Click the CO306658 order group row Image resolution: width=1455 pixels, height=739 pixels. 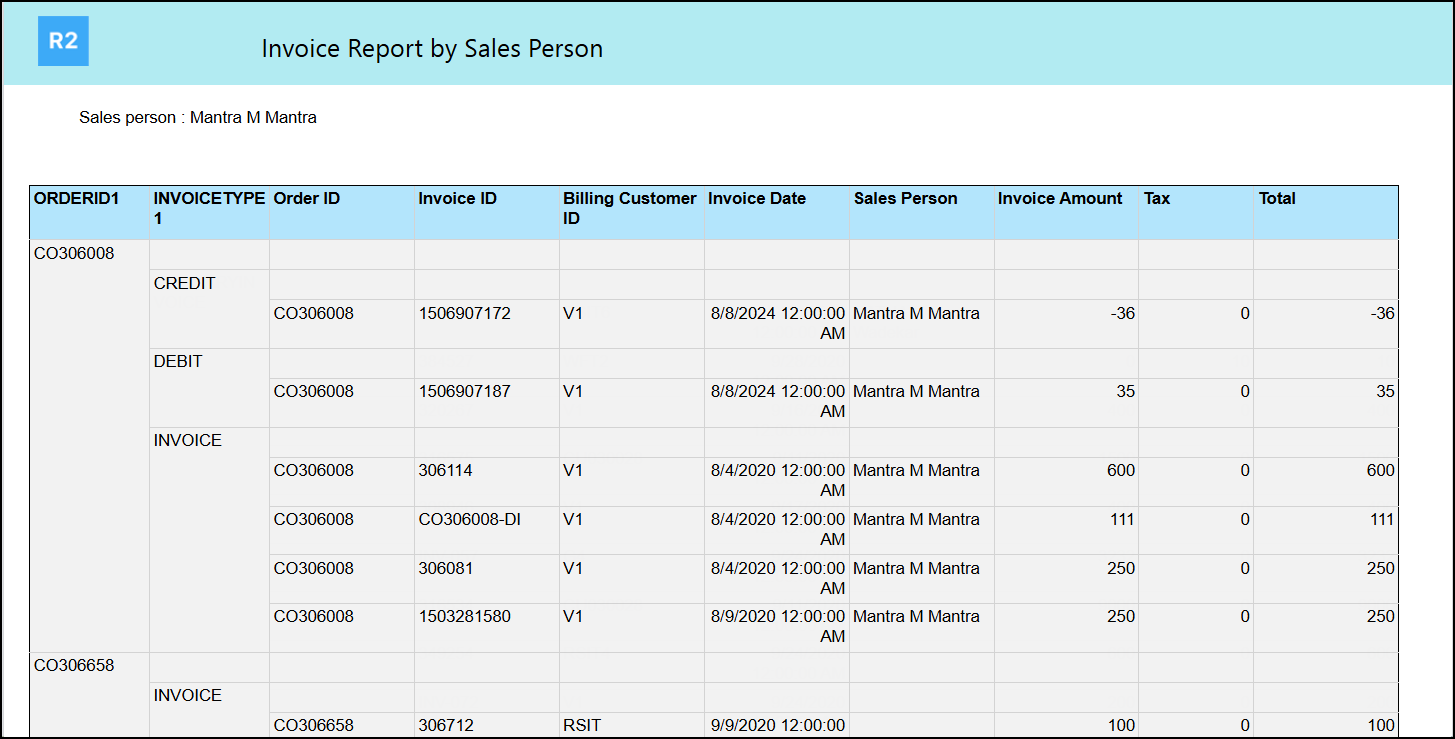pyautogui.click(x=75, y=666)
